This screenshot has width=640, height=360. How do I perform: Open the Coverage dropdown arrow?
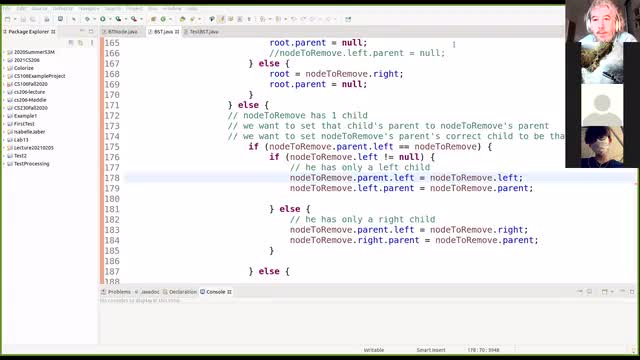pyautogui.click(x=126, y=19)
